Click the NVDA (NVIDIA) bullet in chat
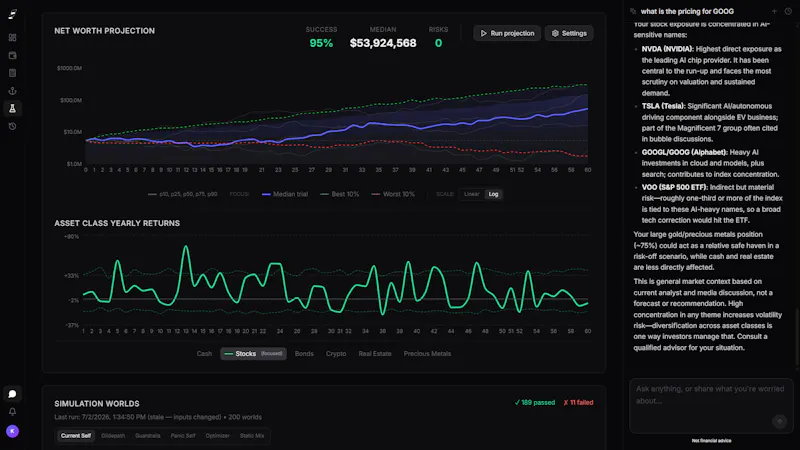The width and height of the screenshot is (800, 450). 711,71
